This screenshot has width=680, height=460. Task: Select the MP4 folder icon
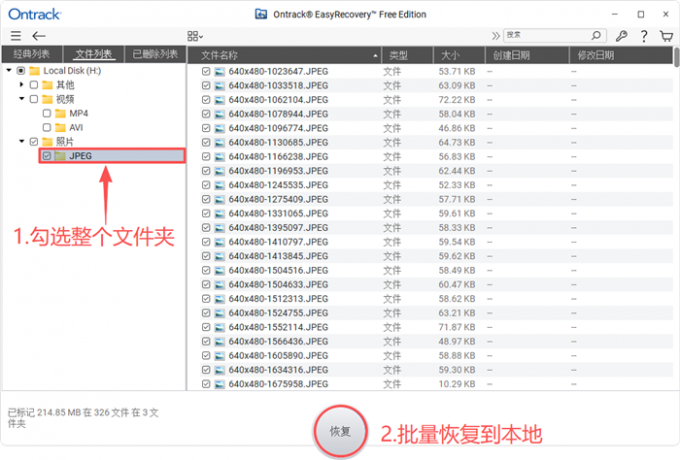tap(60, 113)
